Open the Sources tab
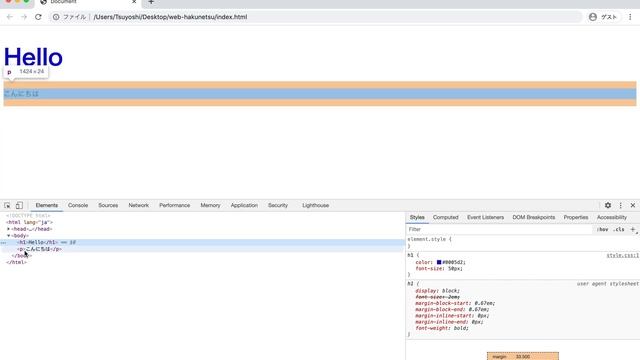Screen dimensions: 640x360 [x=108, y=205]
